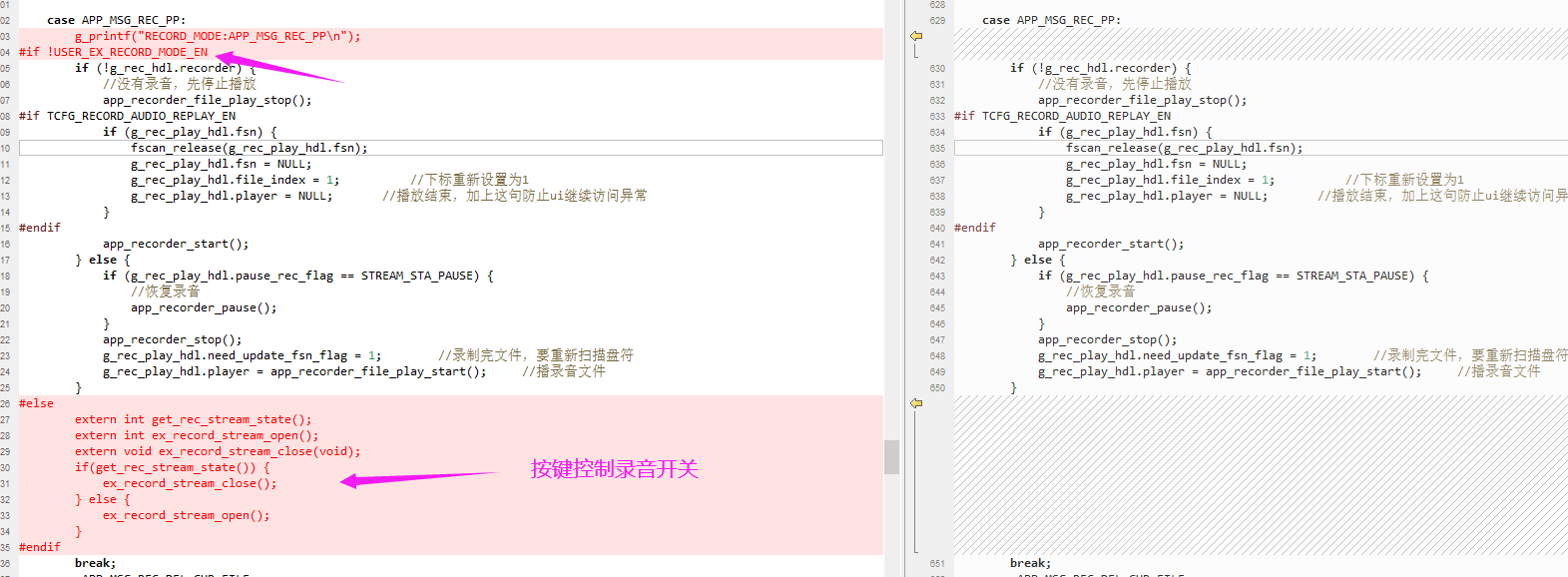This screenshot has height=577, width=1568.
Task: Click need_update_fsn_flag = 1; in left pane
Action: point(243,355)
